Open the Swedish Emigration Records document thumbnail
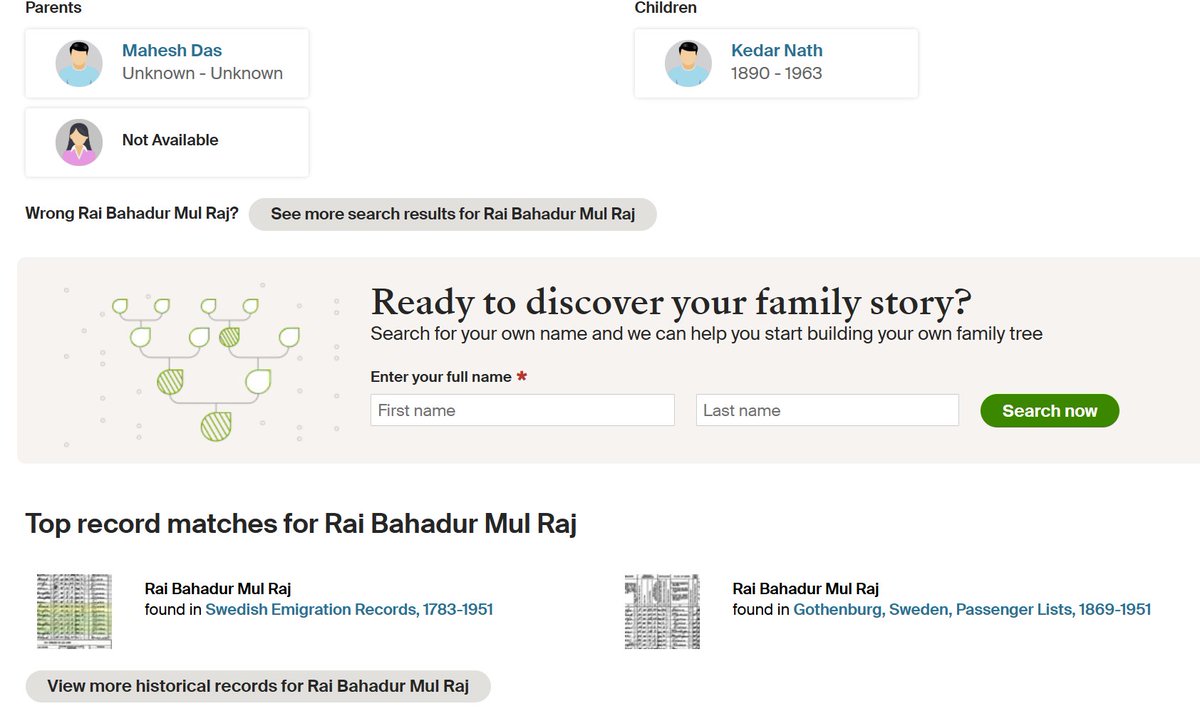 click(74, 610)
